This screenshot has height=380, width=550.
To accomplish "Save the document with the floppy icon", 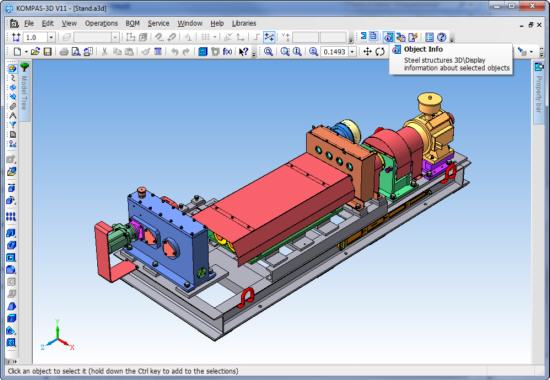I will pos(47,52).
